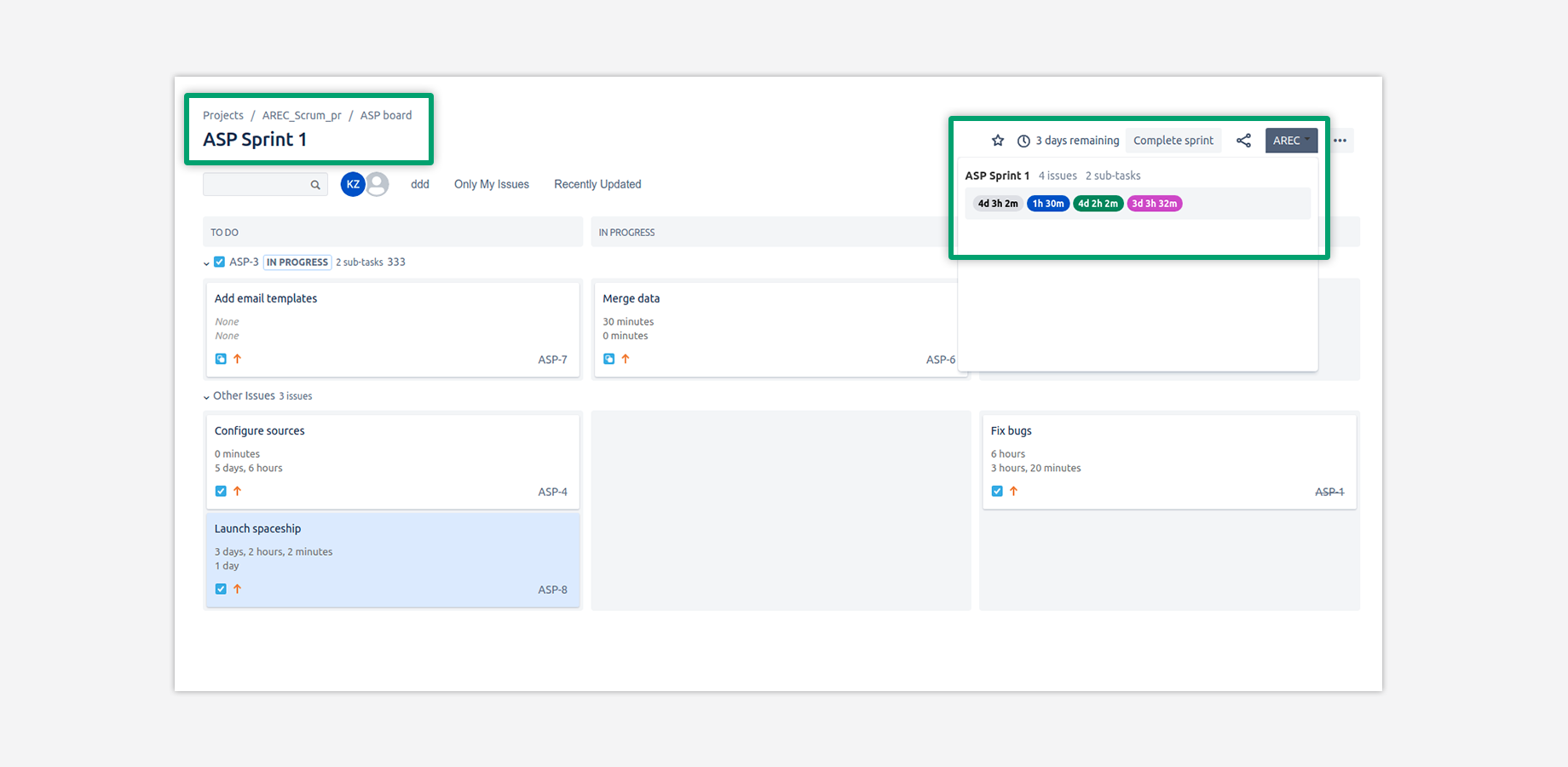Click the task checkbox on Launch spaceship card
Image resolution: width=1568 pixels, height=767 pixels.
221,589
